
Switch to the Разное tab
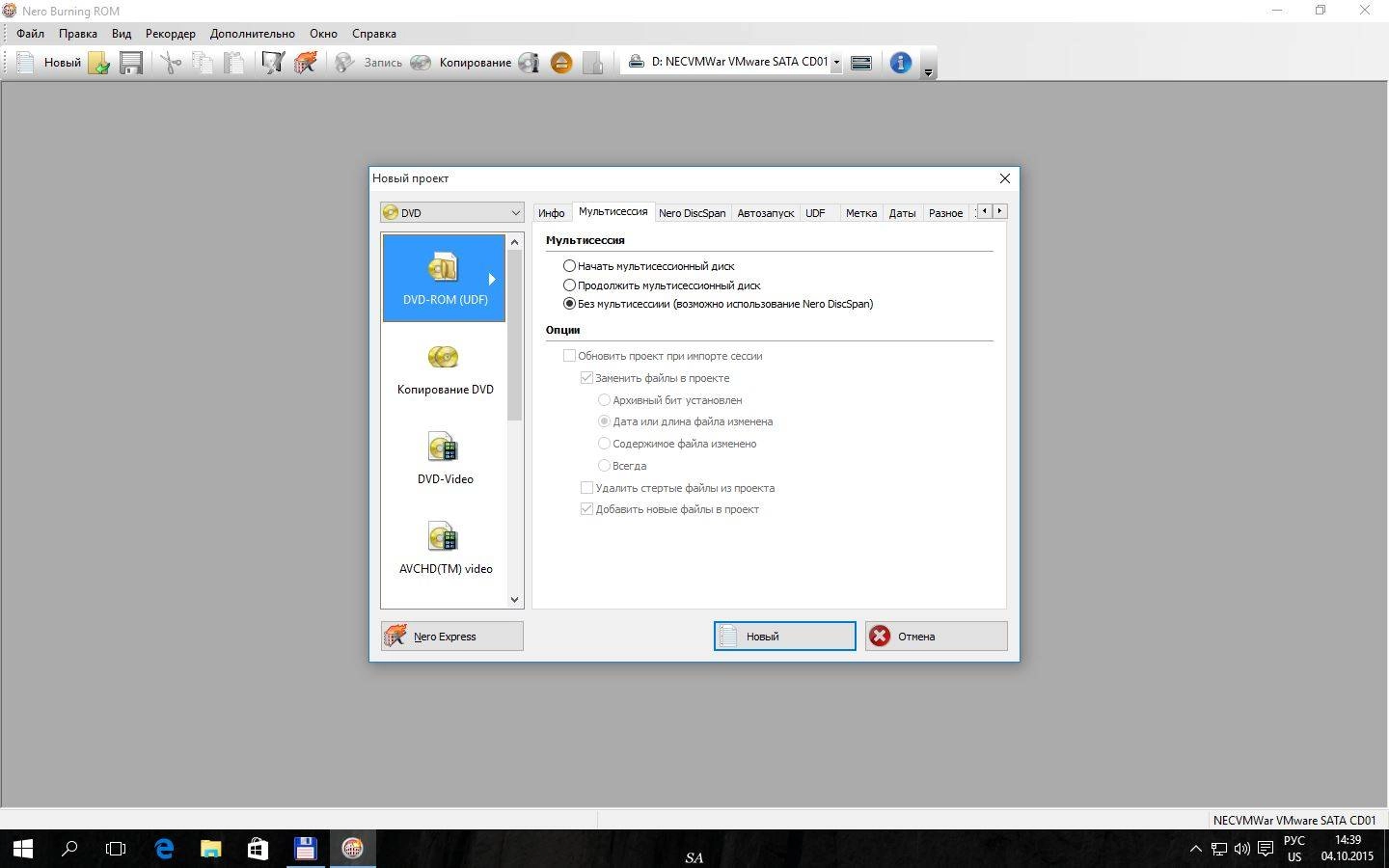(x=945, y=213)
